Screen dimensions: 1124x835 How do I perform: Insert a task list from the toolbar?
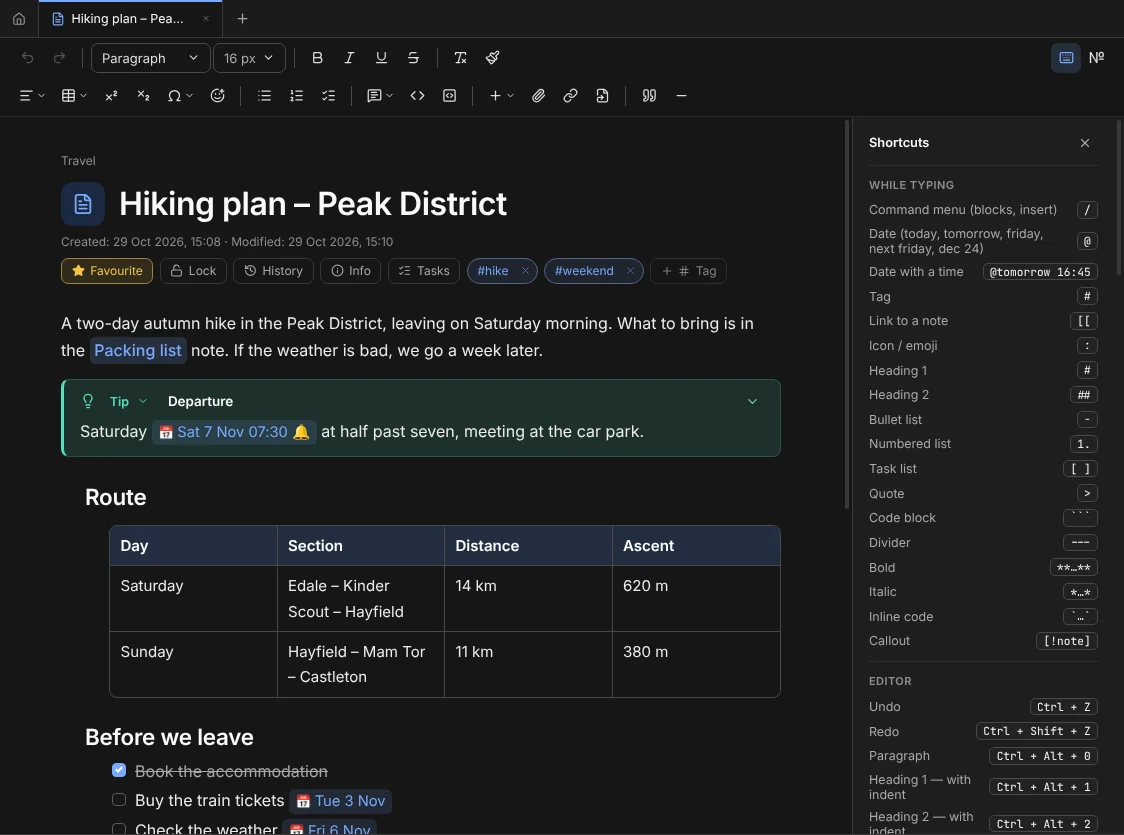pyautogui.click(x=328, y=96)
